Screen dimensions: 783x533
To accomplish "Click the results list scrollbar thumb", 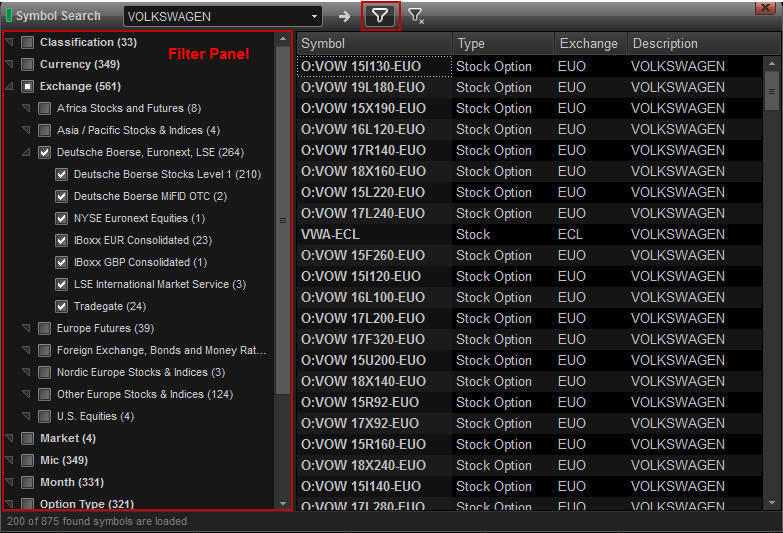I will pos(772,91).
